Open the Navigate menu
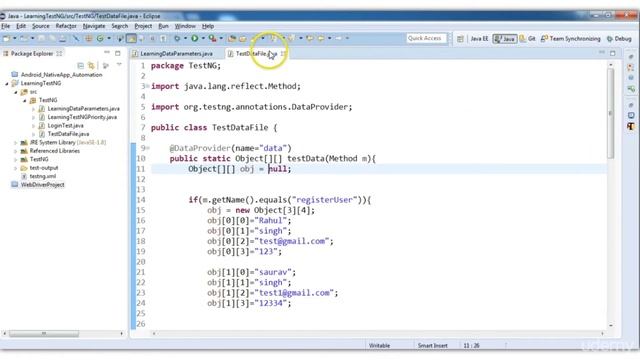Image resolution: width=640 pixels, height=360 pixels. (x=94, y=26)
